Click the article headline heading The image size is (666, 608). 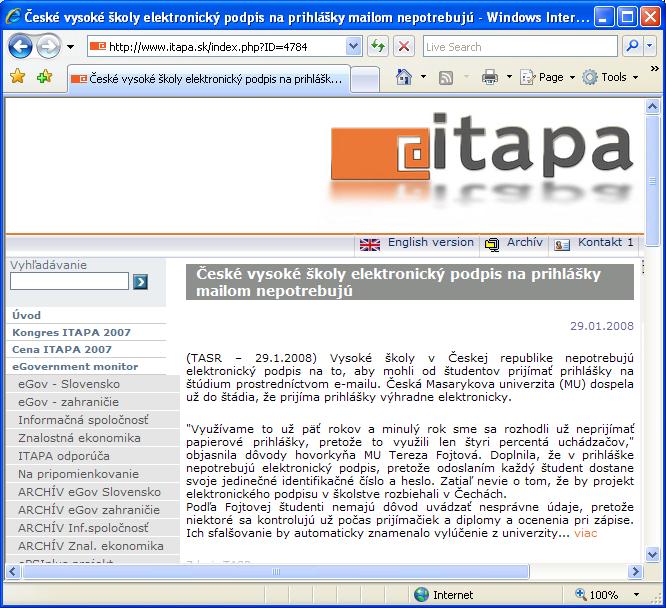click(410, 282)
